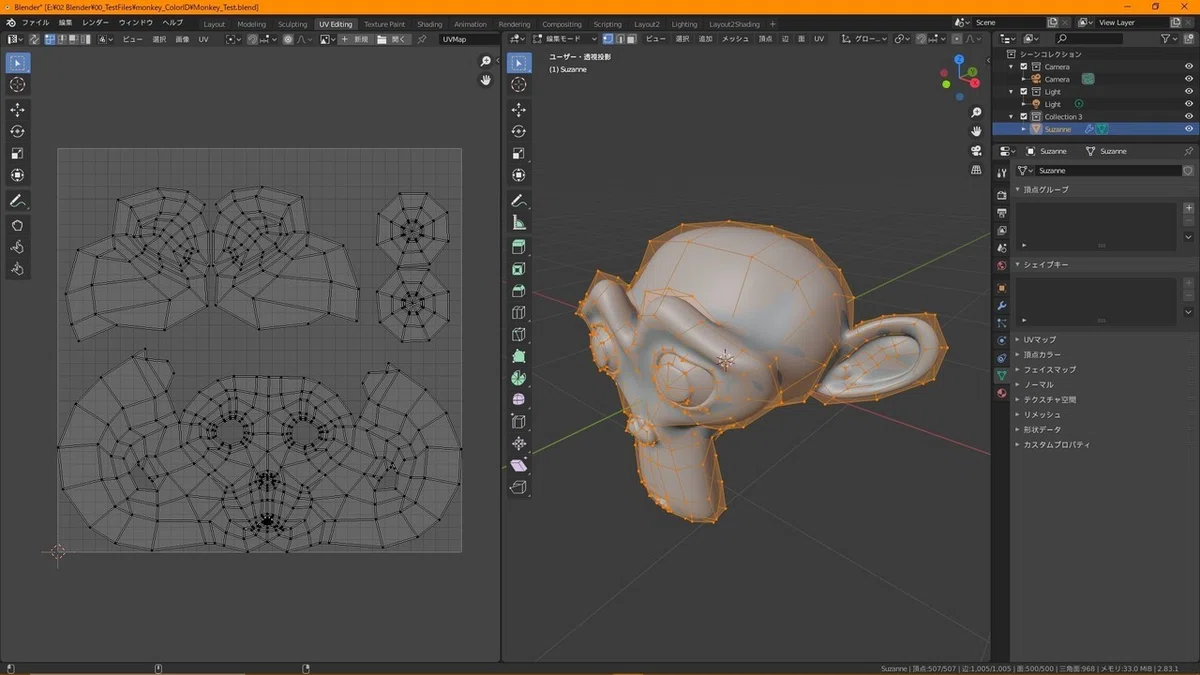The width and height of the screenshot is (1200, 675).
Task: Switch orthographic/perspective grid icon in viewport
Action: 976,170
